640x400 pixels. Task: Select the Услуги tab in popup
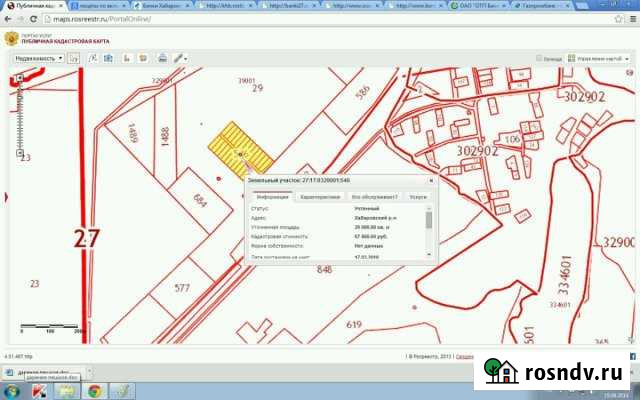[x=417, y=198]
